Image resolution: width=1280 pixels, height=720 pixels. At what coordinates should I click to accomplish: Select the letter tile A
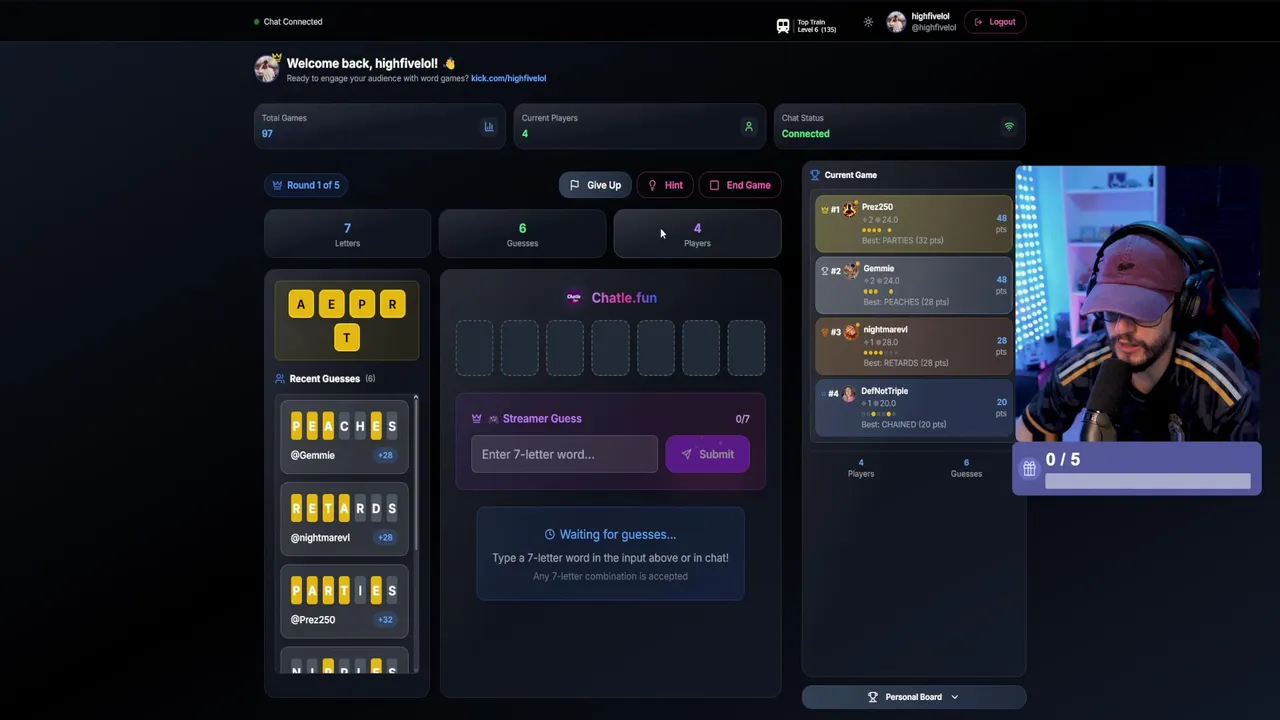[x=301, y=304]
